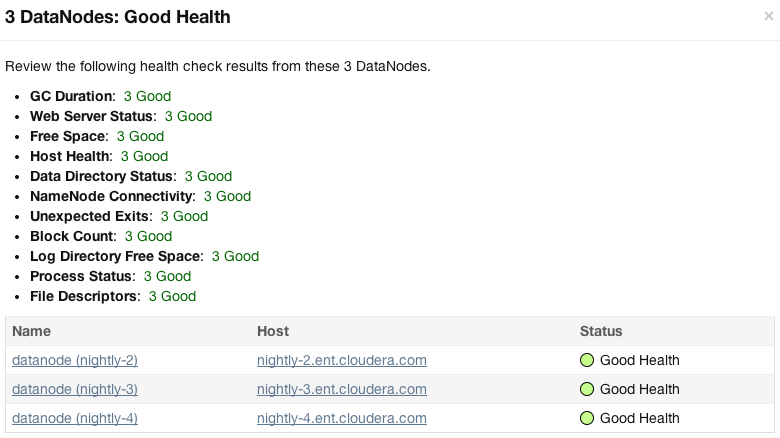Open datanode (nightly-2) link
The width and height of the screenshot is (780, 438).
point(75,360)
